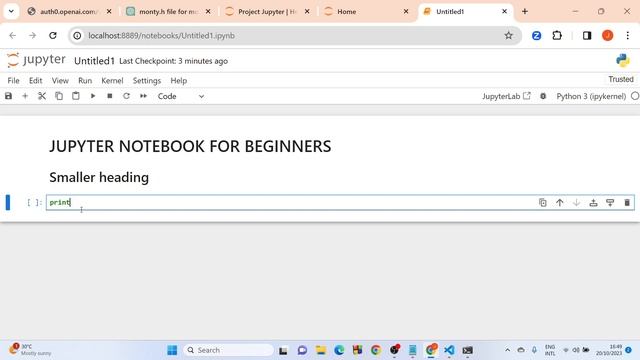This screenshot has height=360, width=640.
Task: Open the Windows Start menu
Action: (x=172, y=350)
